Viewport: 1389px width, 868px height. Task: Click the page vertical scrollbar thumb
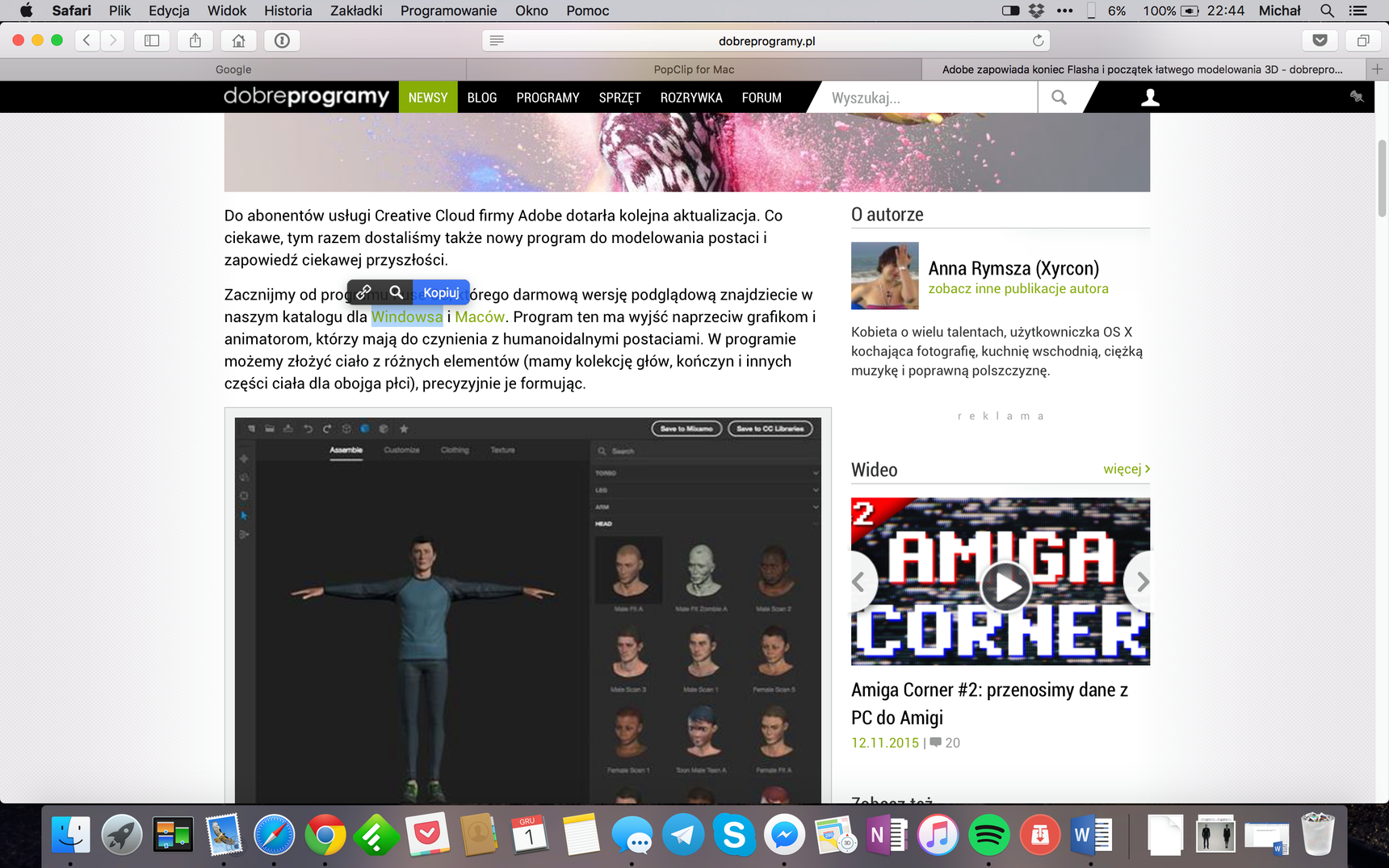coord(1382,178)
